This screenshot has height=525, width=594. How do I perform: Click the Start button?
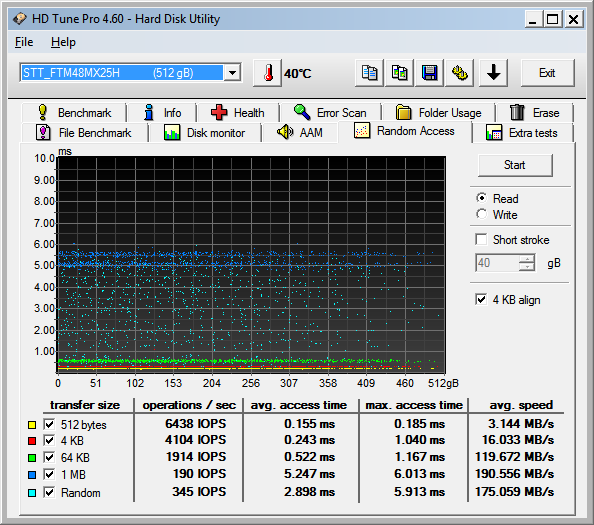tap(515, 165)
